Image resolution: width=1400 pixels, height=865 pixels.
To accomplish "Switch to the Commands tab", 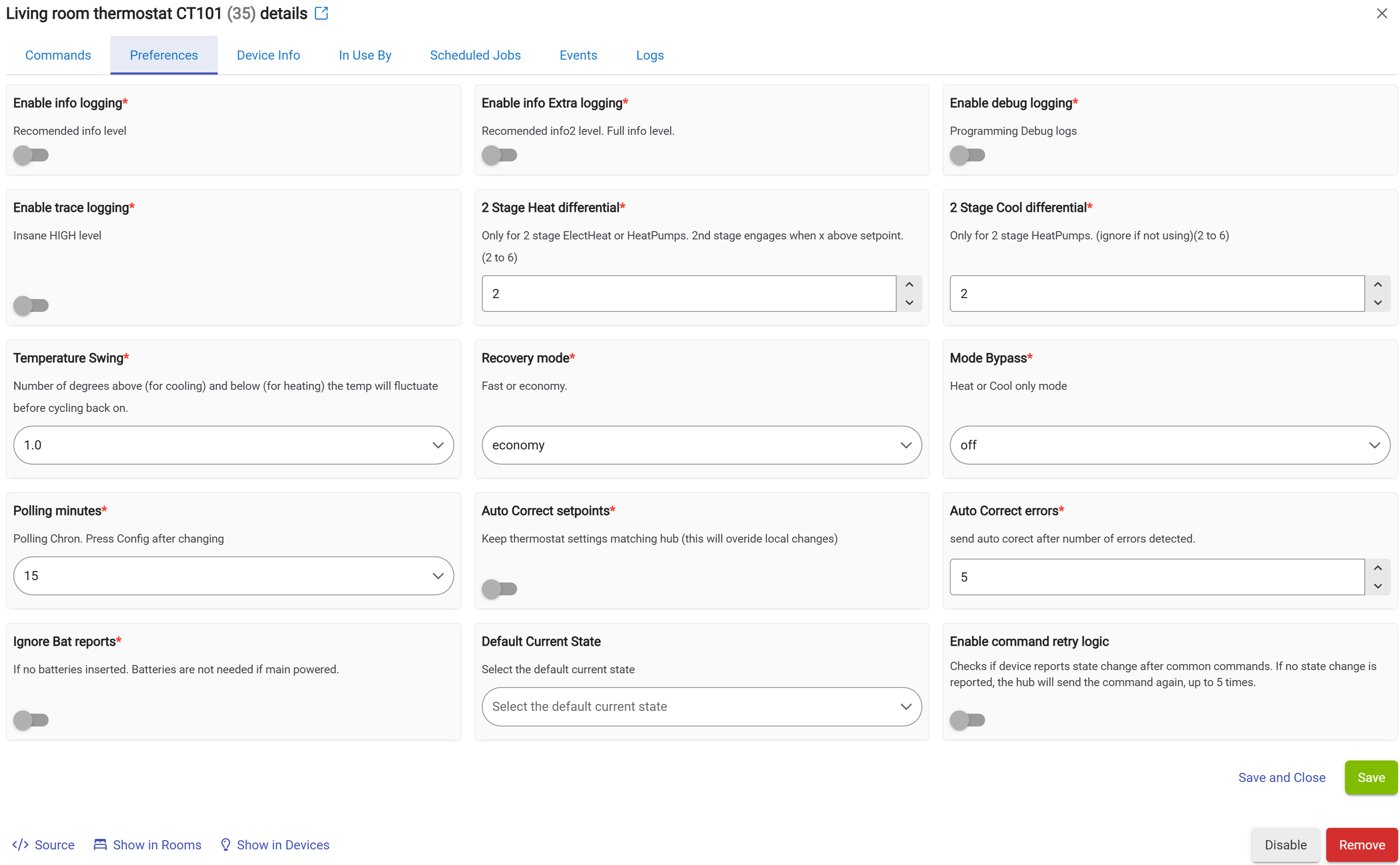I will click(58, 55).
